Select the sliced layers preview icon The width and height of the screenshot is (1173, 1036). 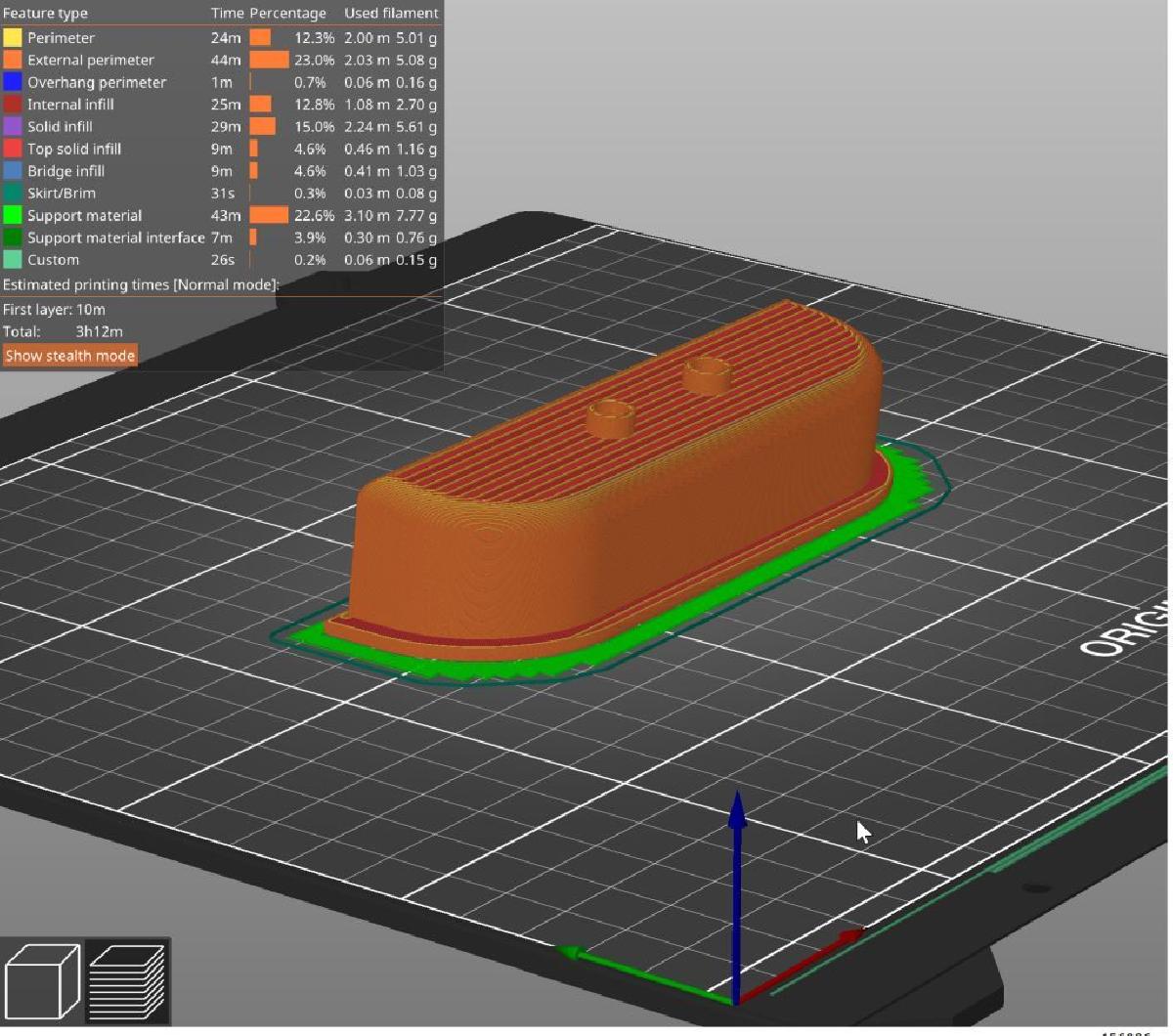[127, 982]
